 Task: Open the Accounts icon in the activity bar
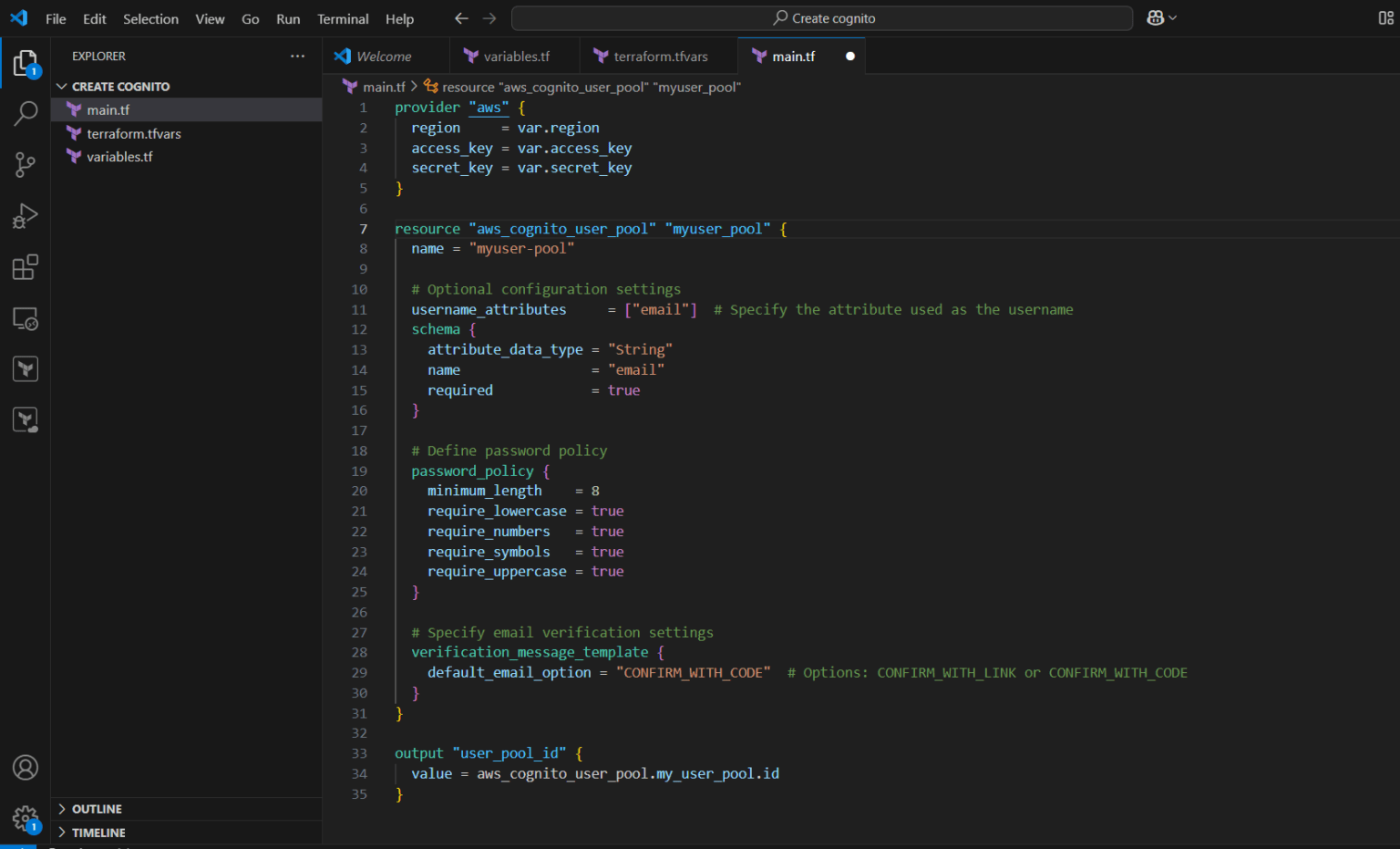coord(26,768)
